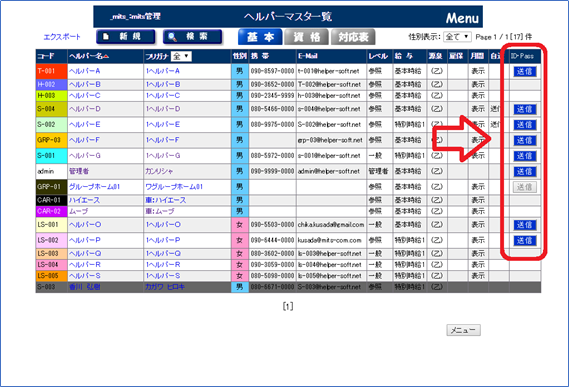Click 送信 button for ヘルパーO row
Screen dimensions: 569x387
tap(524, 225)
